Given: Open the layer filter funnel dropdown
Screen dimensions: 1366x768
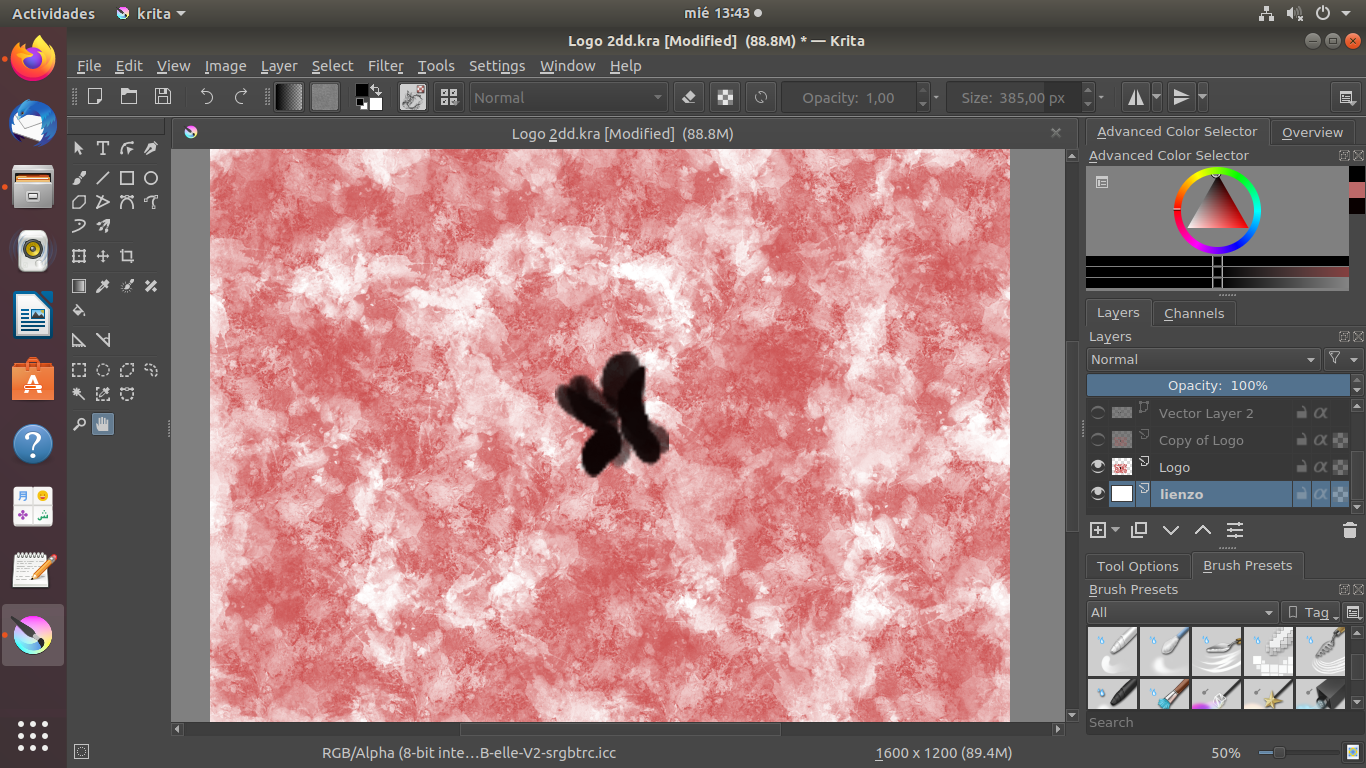Looking at the screenshot, I should [x=1342, y=359].
